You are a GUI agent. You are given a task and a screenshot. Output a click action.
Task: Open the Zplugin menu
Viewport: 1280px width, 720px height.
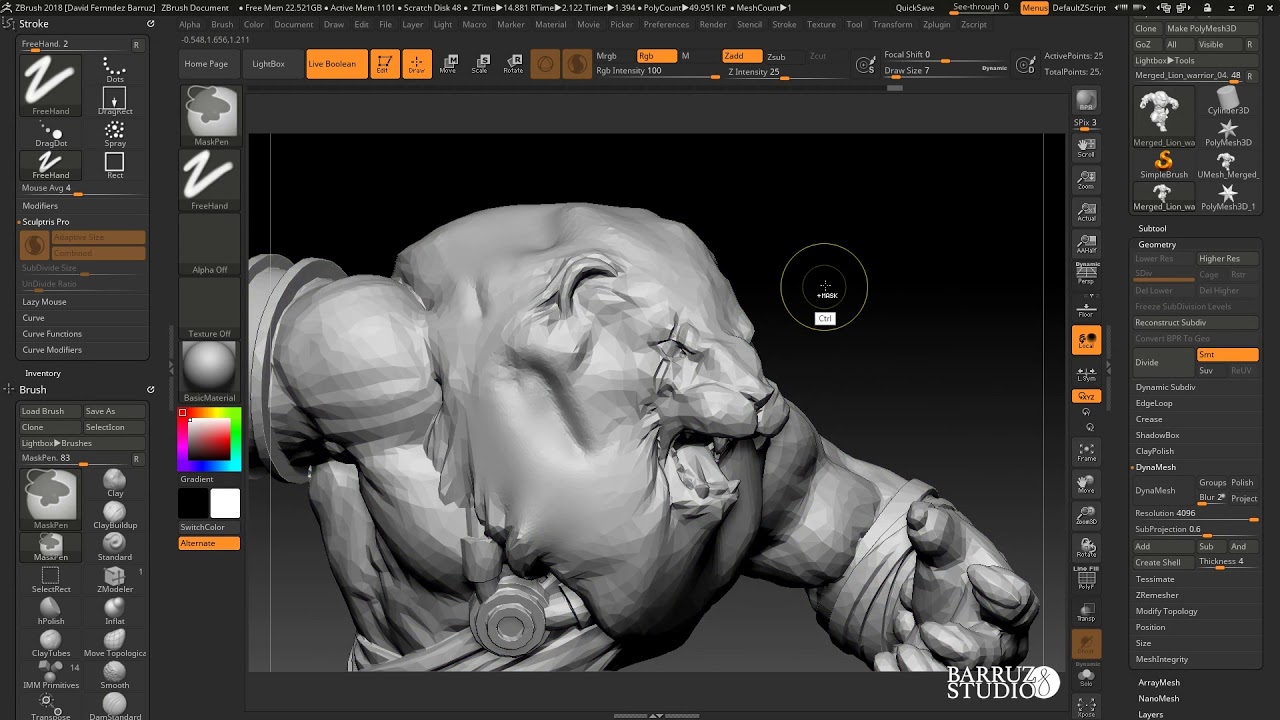(936, 24)
